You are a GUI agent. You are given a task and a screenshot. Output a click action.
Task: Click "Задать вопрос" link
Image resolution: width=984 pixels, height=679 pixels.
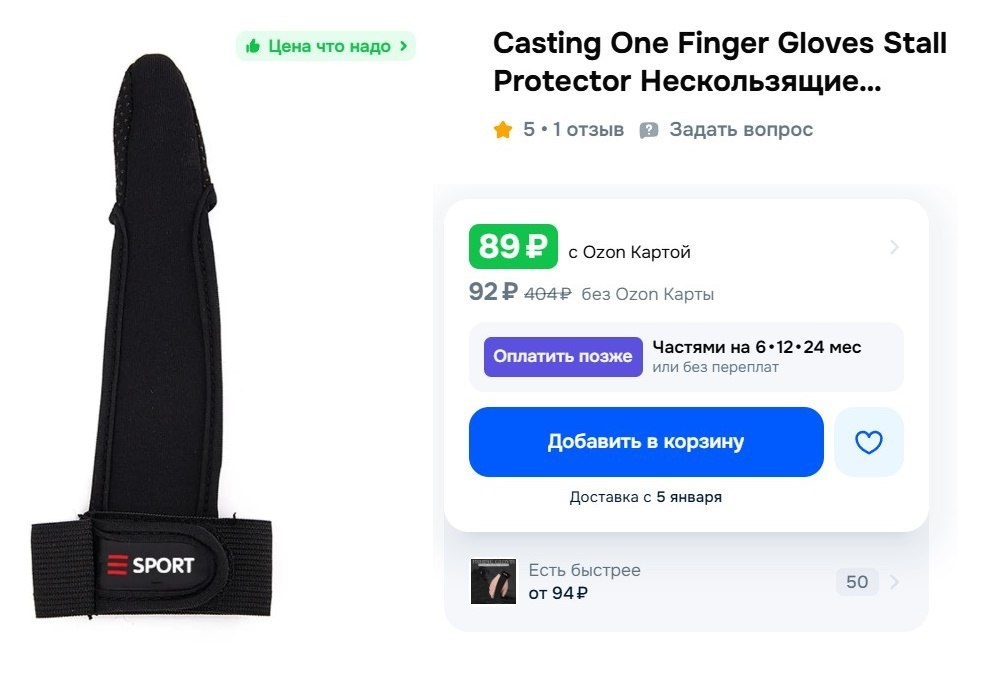coord(741,130)
